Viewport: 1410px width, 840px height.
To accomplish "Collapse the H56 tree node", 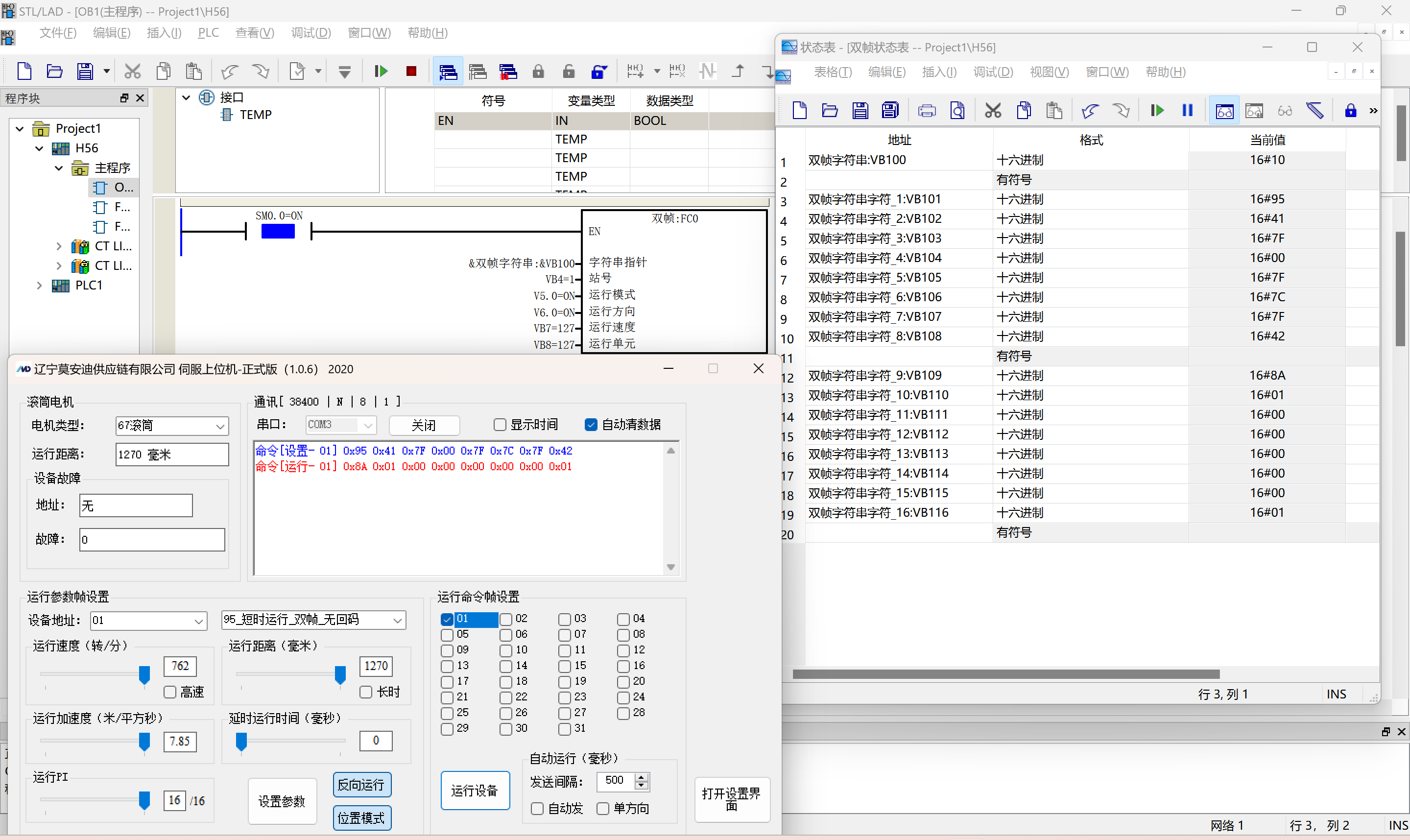I will point(39,148).
